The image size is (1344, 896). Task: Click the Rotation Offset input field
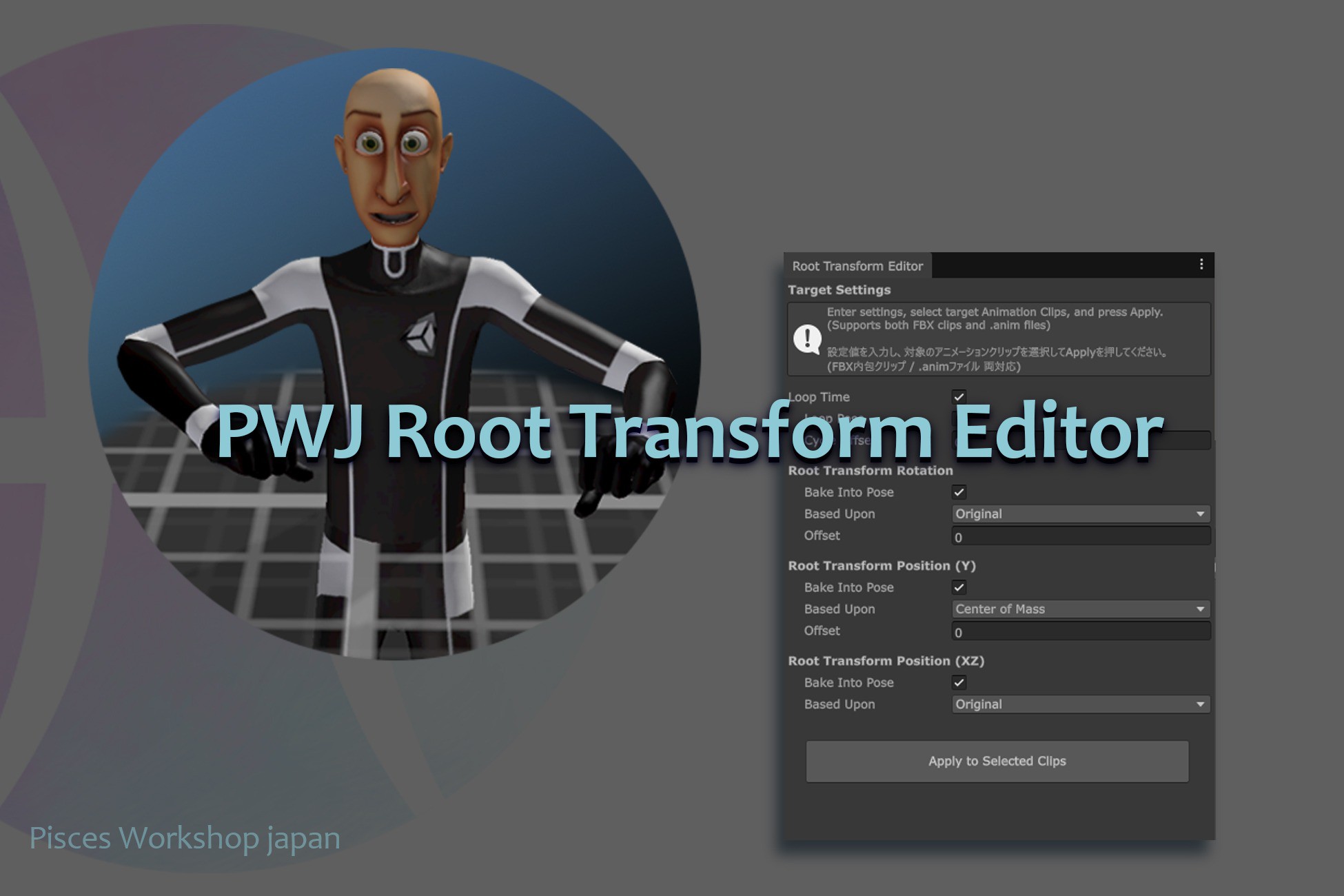1080,537
